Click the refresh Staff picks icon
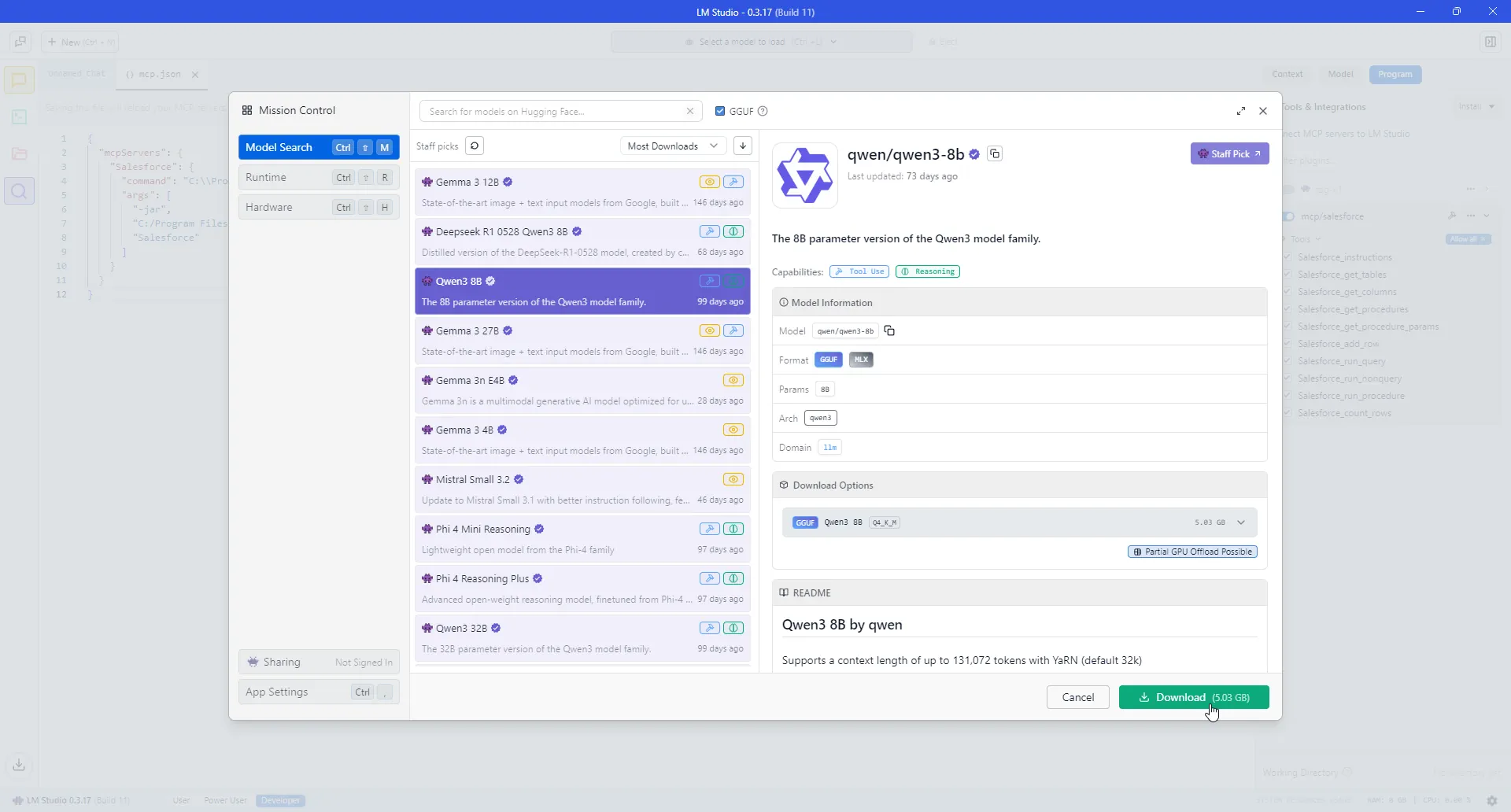This screenshot has height=812, width=1511. pyautogui.click(x=474, y=146)
